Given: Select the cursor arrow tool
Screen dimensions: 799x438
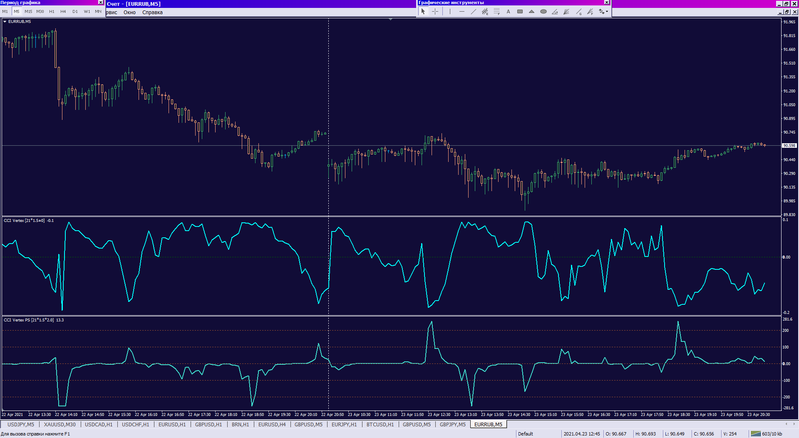Looking at the screenshot, I should 423,11.
